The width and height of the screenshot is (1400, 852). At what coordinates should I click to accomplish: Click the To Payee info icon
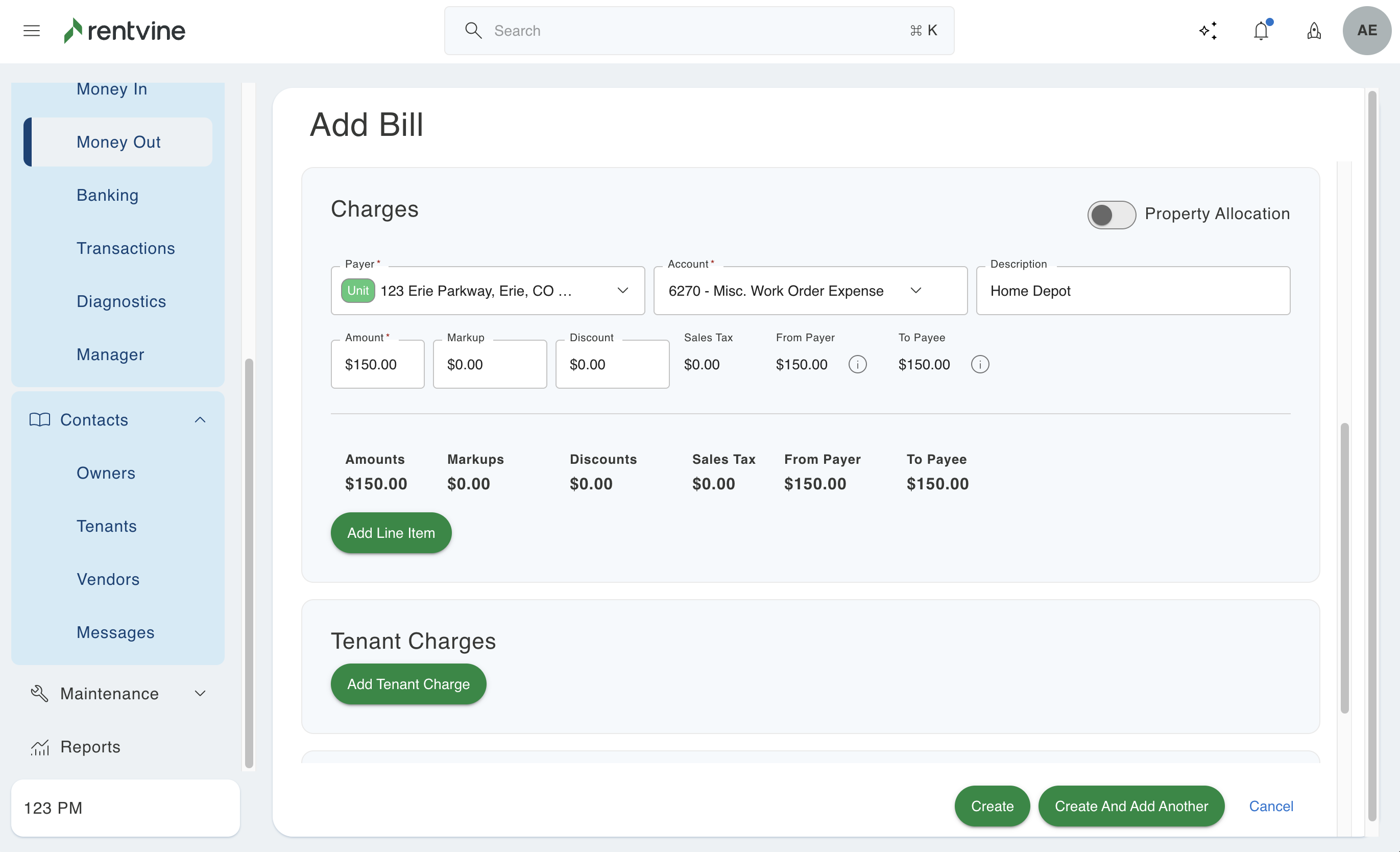(980, 364)
